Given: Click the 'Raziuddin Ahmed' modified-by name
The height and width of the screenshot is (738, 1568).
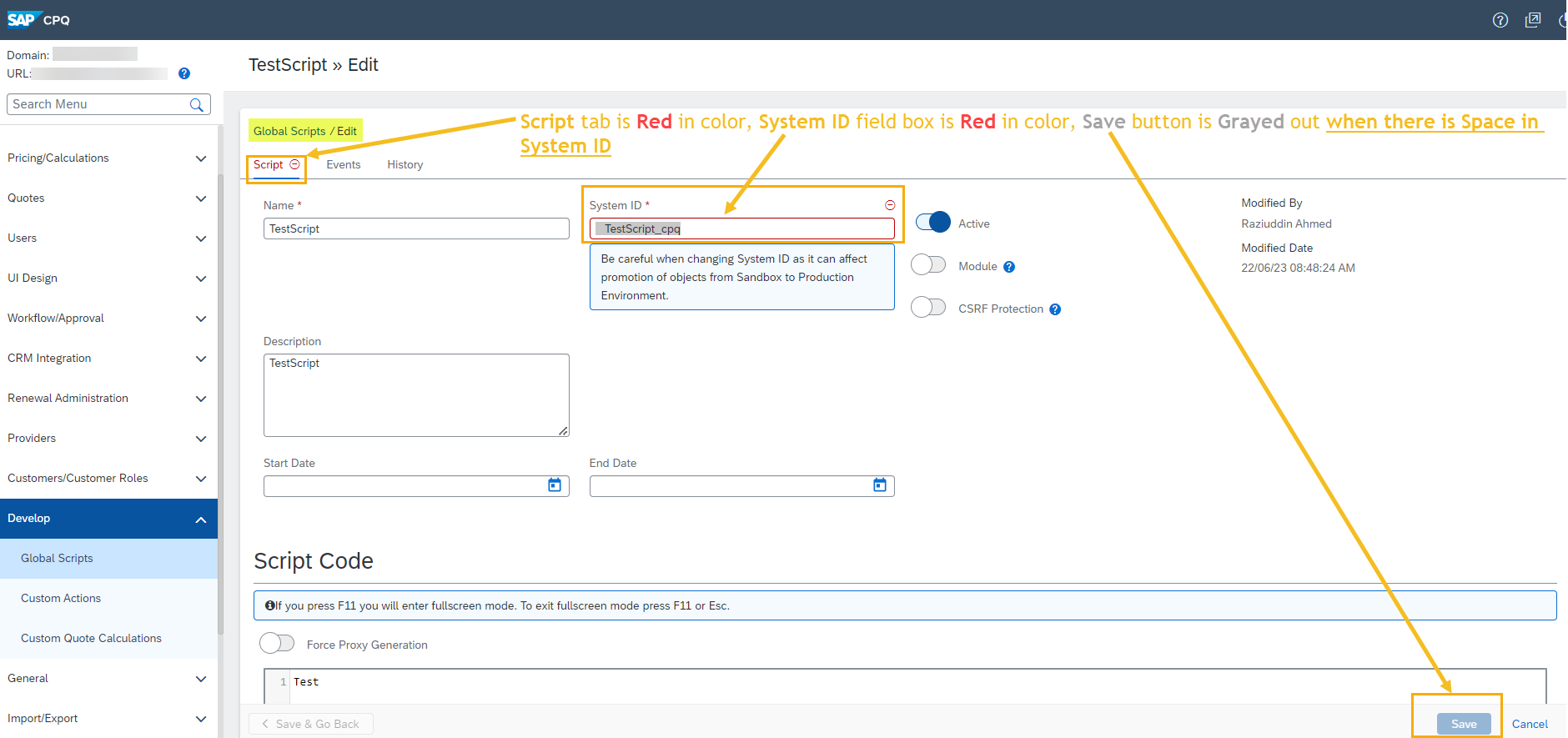Looking at the screenshot, I should [x=1286, y=223].
